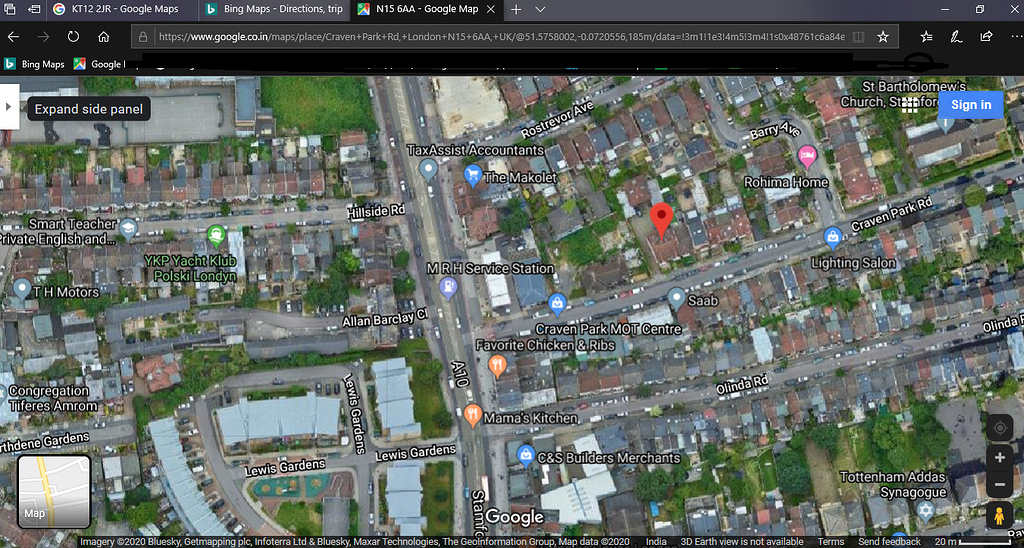Open the favorites hub icon
The image size is (1024, 548).
926,37
